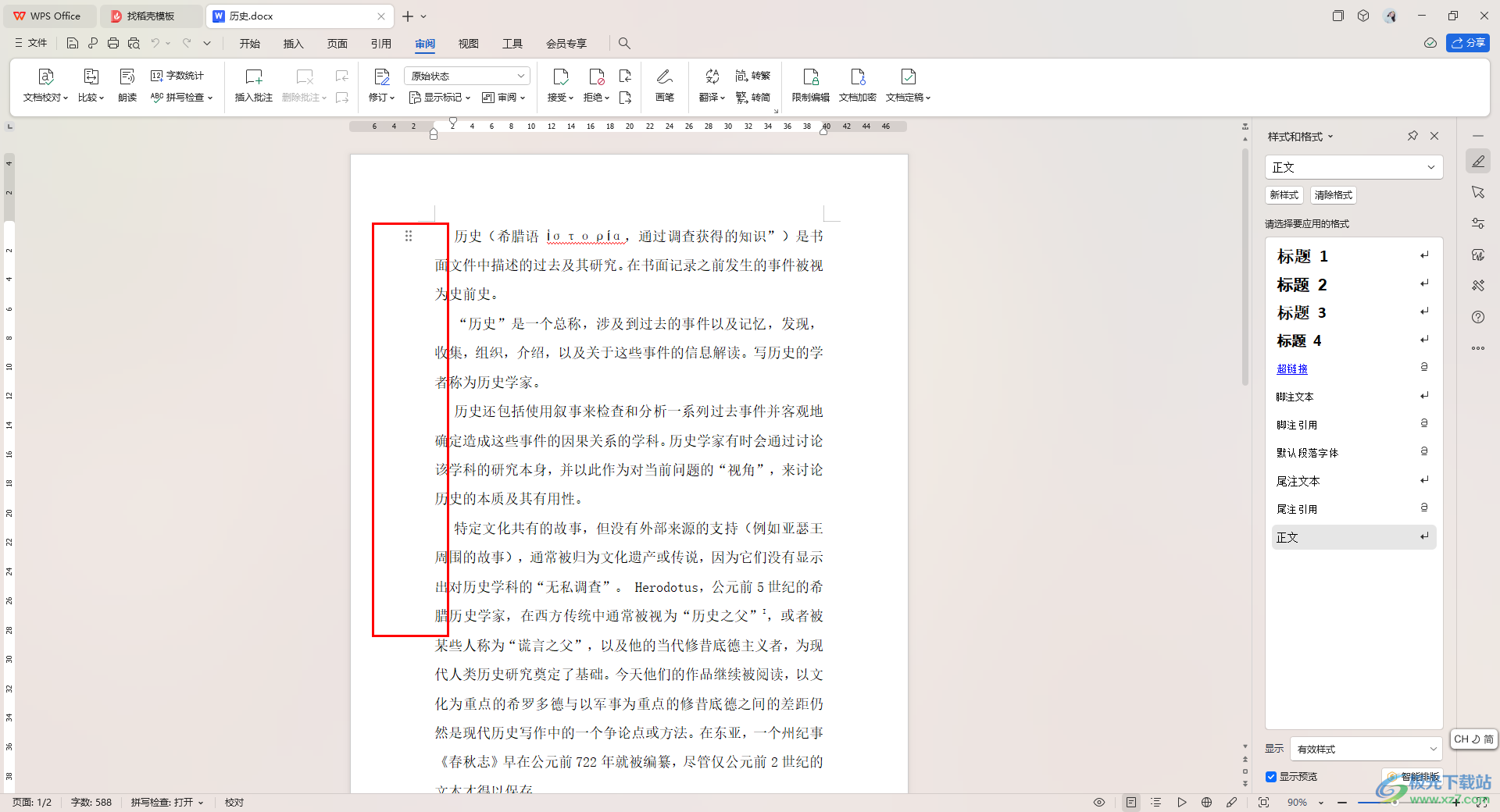Click the eye protection mode icon in status bar

click(x=1099, y=802)
